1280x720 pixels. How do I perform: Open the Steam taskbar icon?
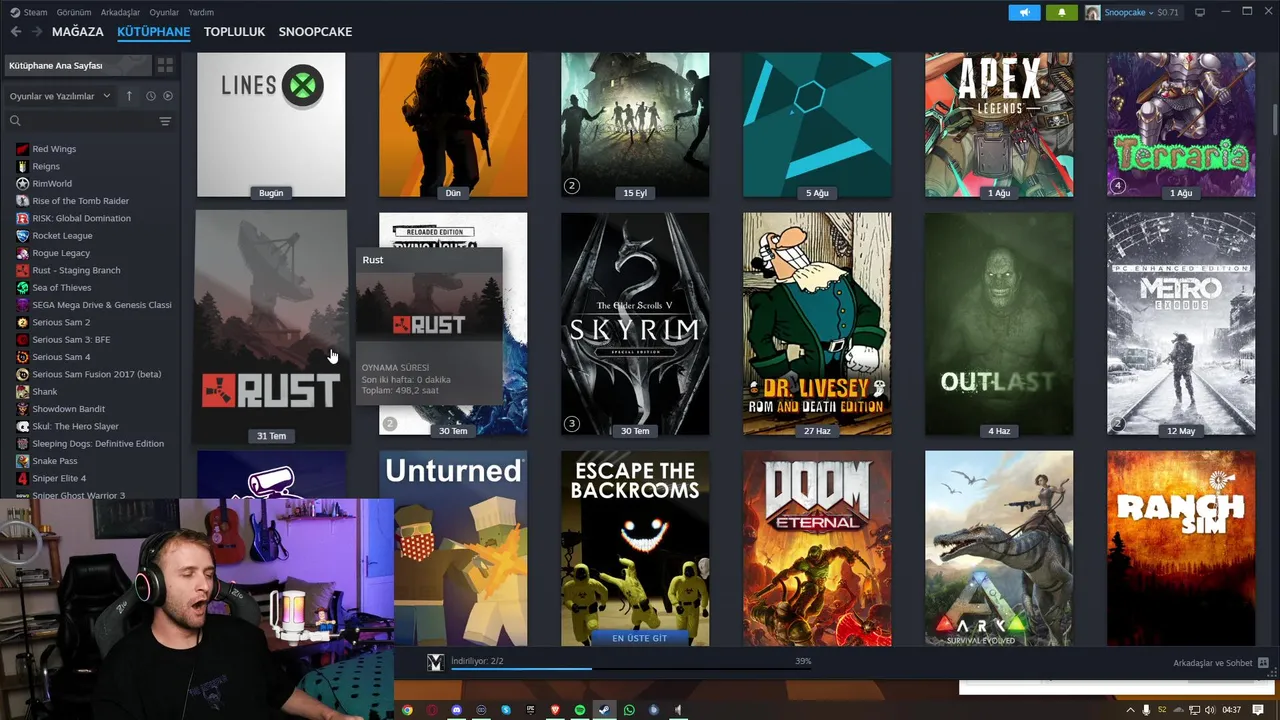pyautogui.click(x=604, y=710)
